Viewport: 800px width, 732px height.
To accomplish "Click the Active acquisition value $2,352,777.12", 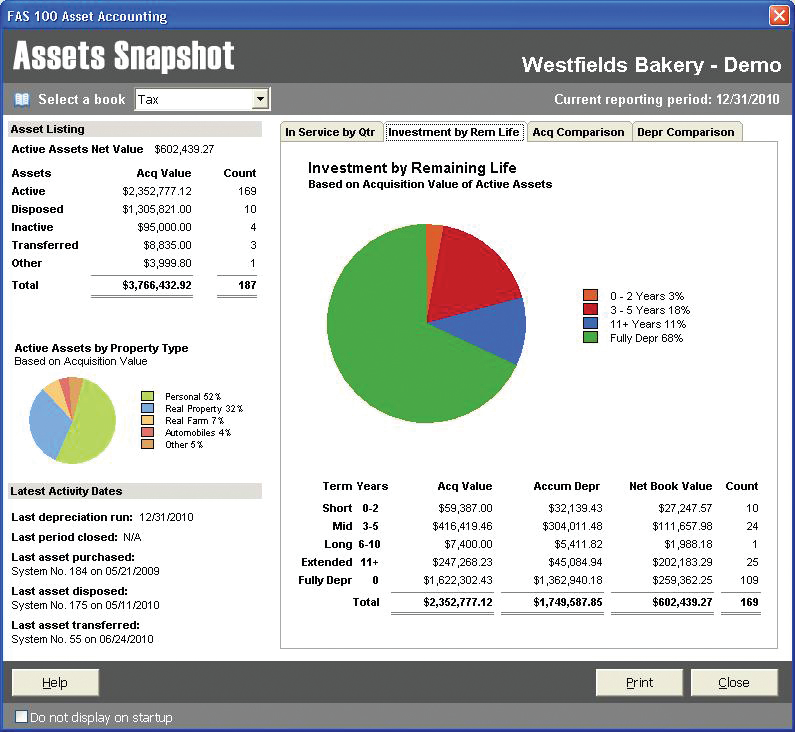I will [x=157, y=191].
